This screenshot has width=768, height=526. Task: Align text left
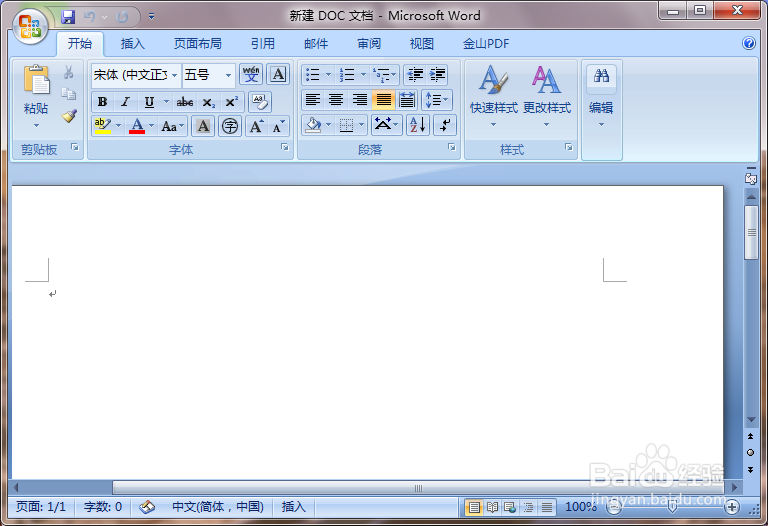tap(312, 100)
